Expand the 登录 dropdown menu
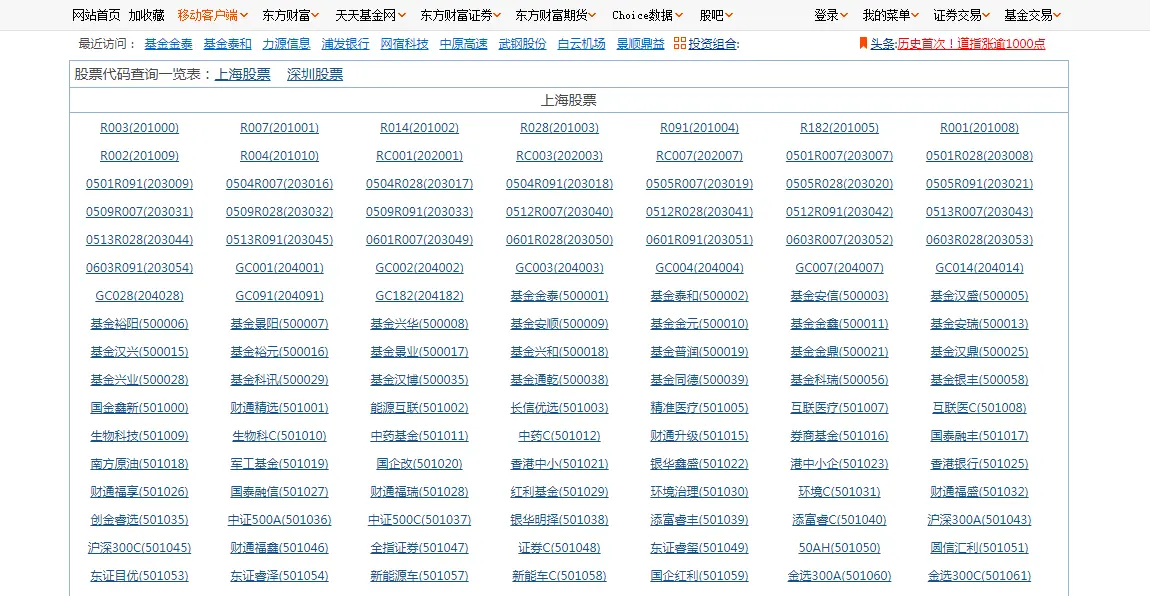Screen dimensions: 1150x596 [829, 14]
